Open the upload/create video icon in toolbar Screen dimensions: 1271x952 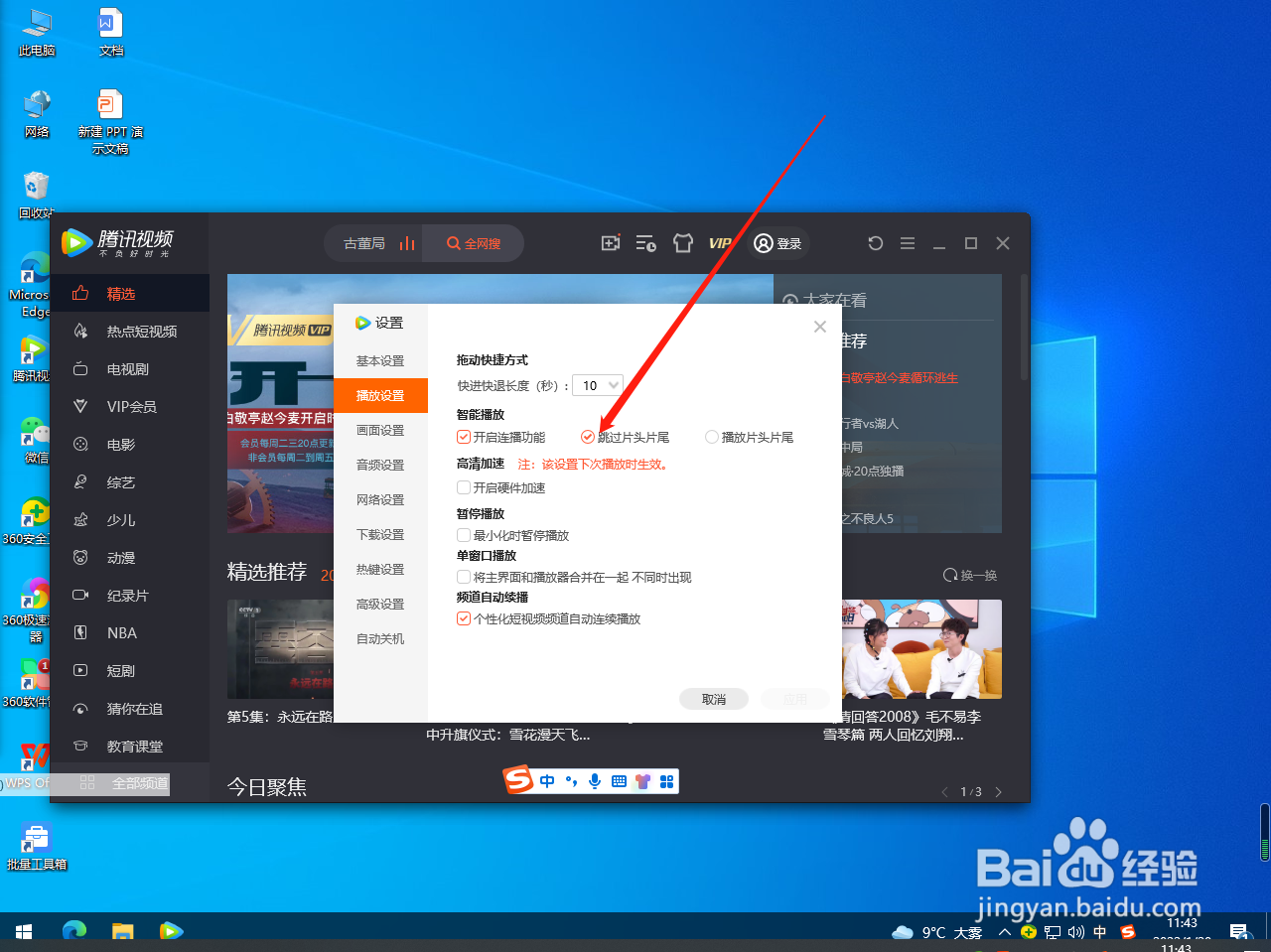click(611, 242)
